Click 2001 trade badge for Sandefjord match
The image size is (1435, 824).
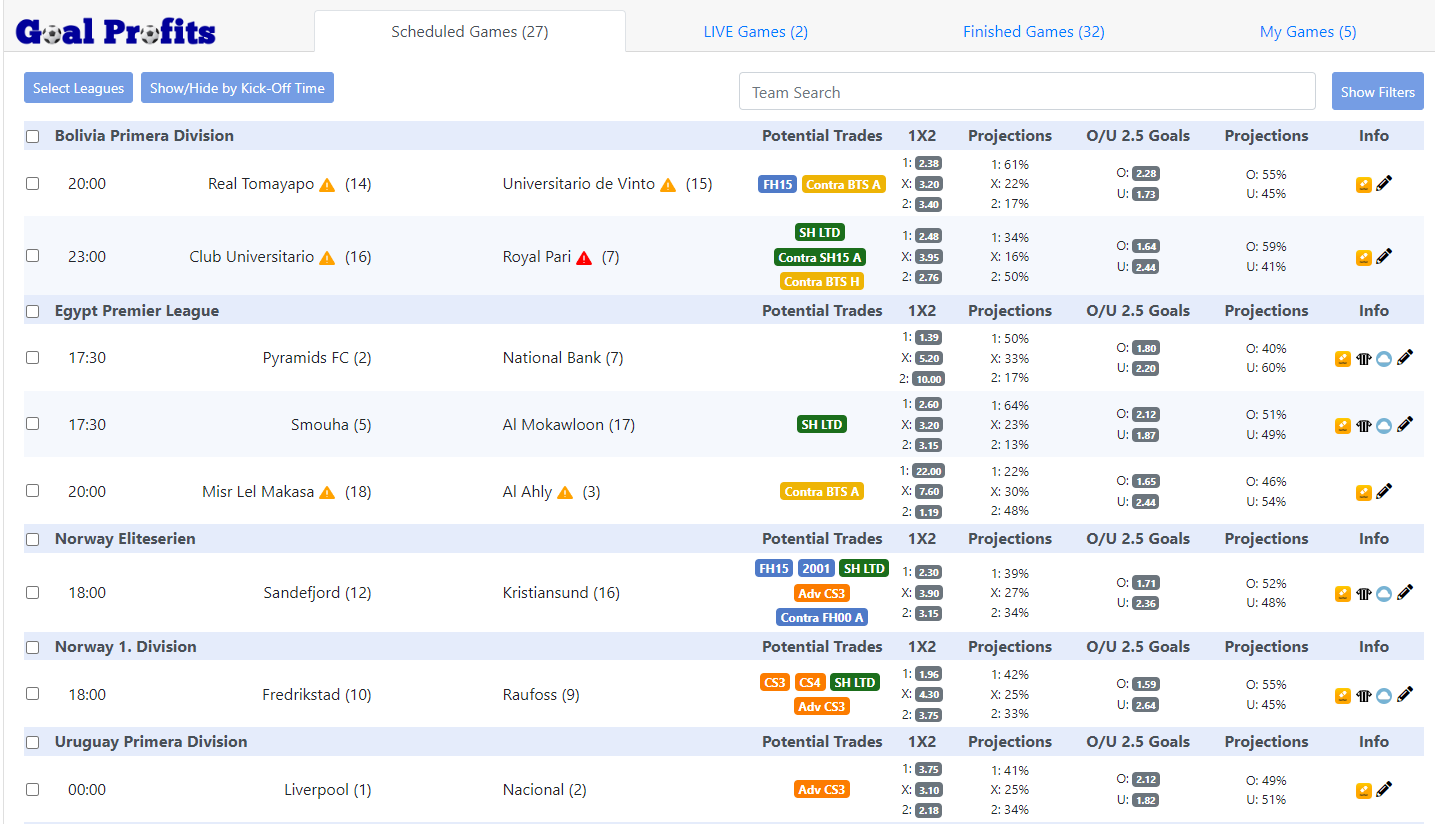pos(816,569)
